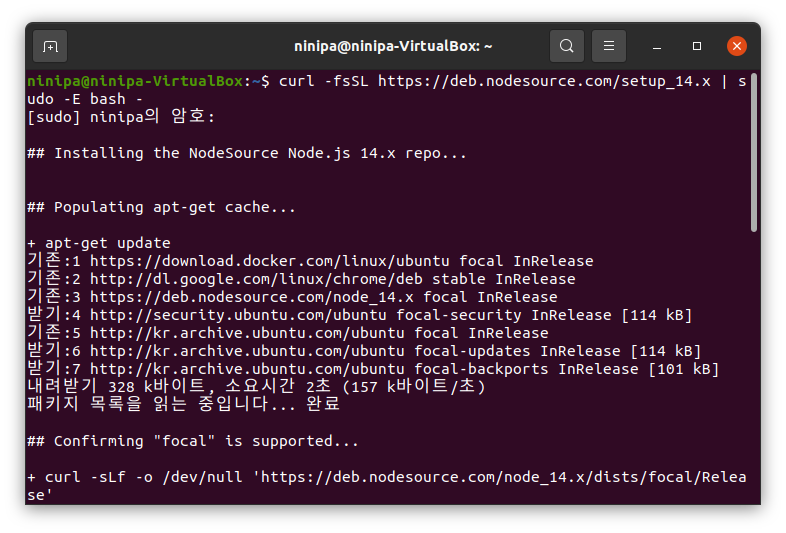The height and width of the screenshot is (533, 786).
Task: Click the '패키지 목록을 읽는 중입니다' line
Action: pyautogui.click(x=183, y=404)
